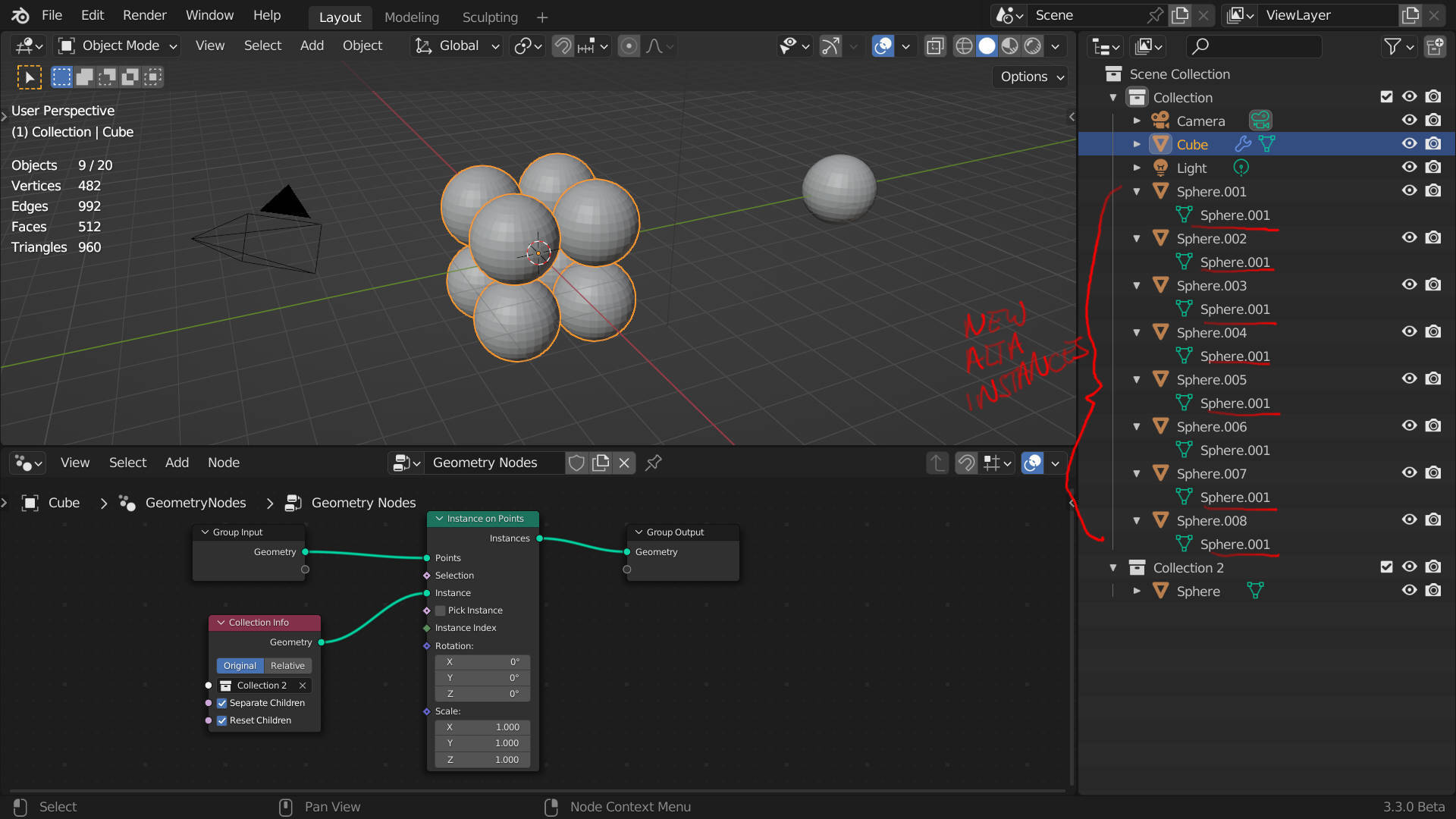Disable Separate Children in Collection Info node

coord(221,703)
